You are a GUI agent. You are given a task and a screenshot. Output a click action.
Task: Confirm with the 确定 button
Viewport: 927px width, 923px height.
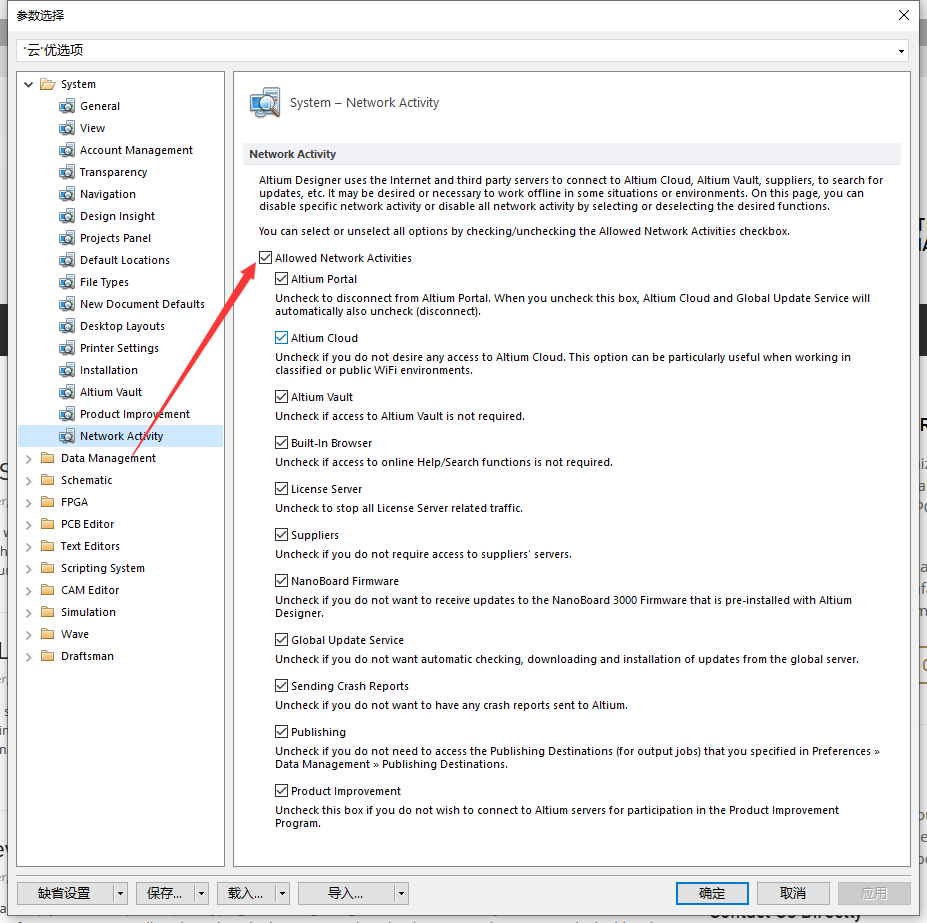click(712, 893)
